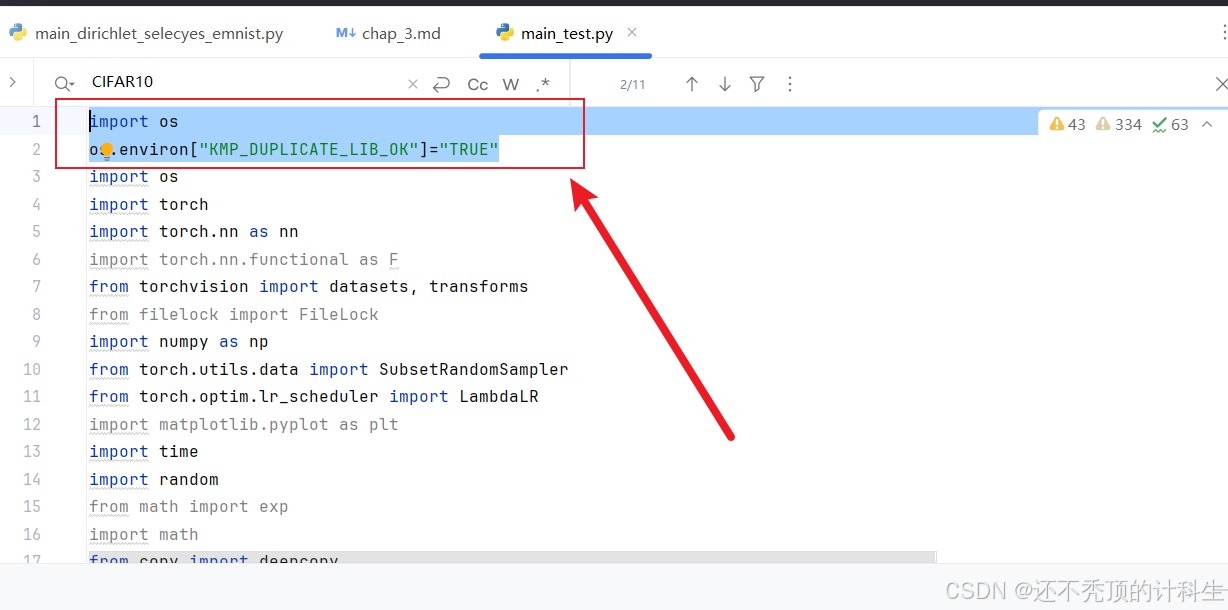Toggle Match Case (Cc) option
Viewport: 1228px width, 610px height.
(x=478, y=84)
